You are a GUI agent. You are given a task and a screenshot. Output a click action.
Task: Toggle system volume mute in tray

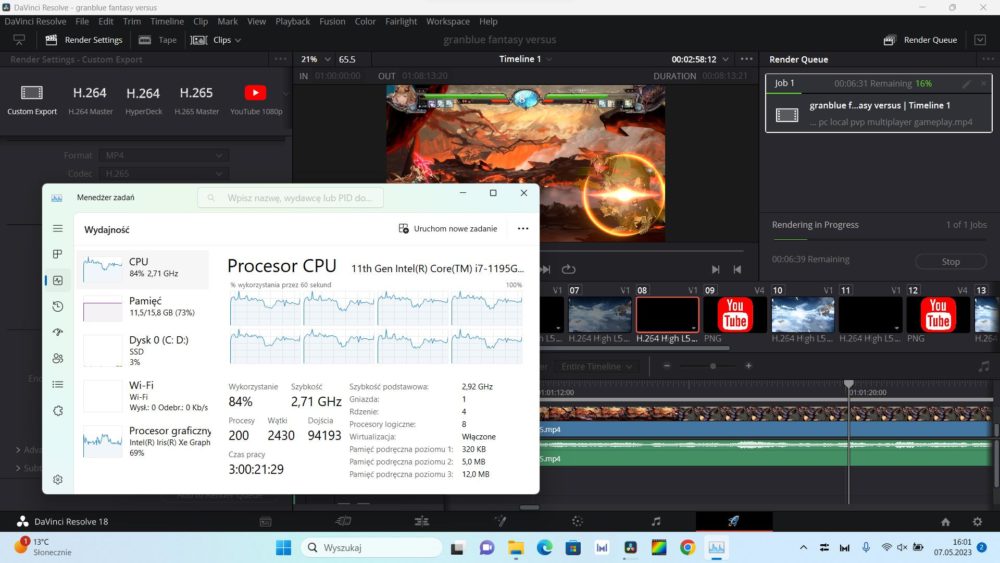[902, 547]
